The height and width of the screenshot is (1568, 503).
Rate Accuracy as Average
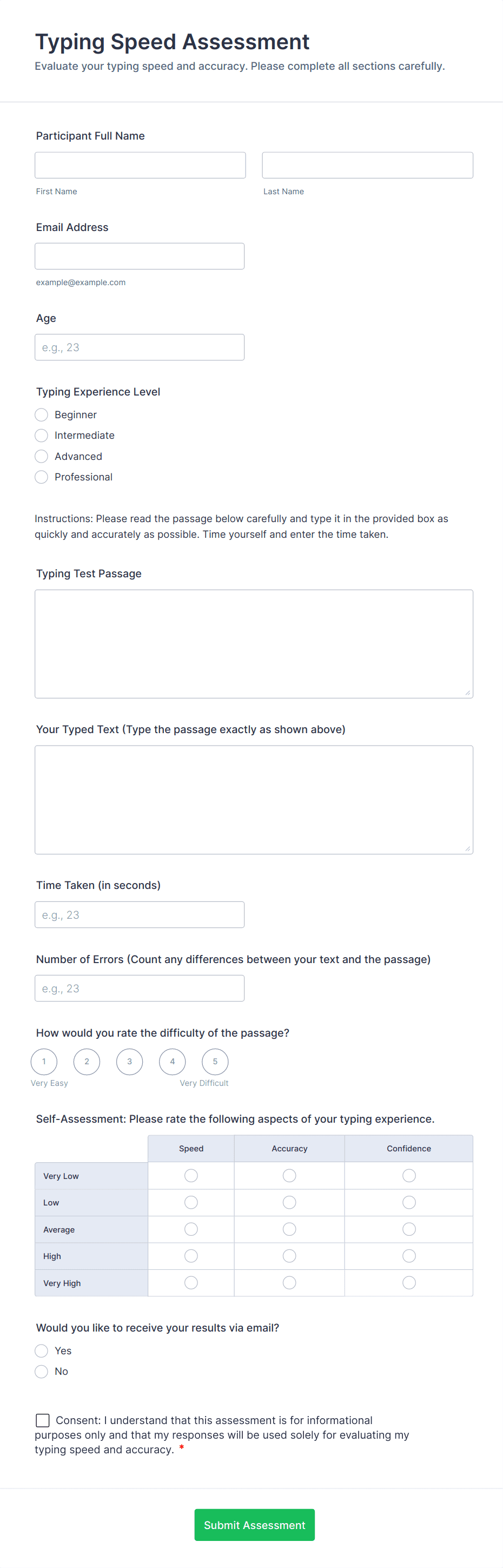pos(289,1229)
